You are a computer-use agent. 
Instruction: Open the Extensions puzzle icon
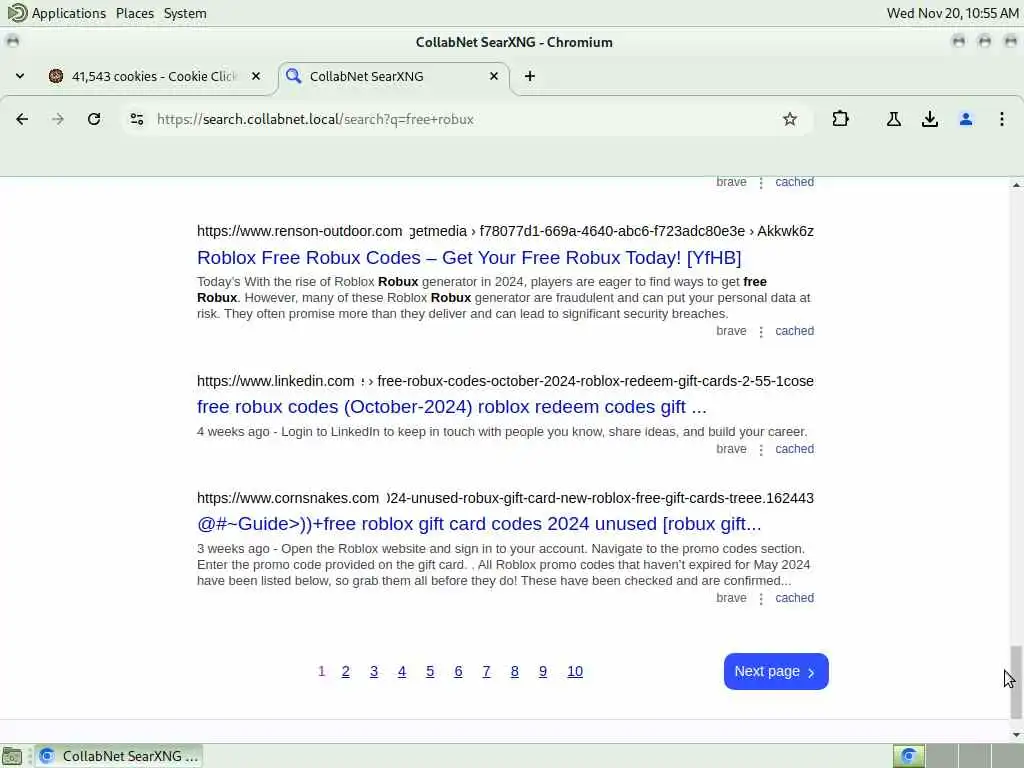(840, 119)
